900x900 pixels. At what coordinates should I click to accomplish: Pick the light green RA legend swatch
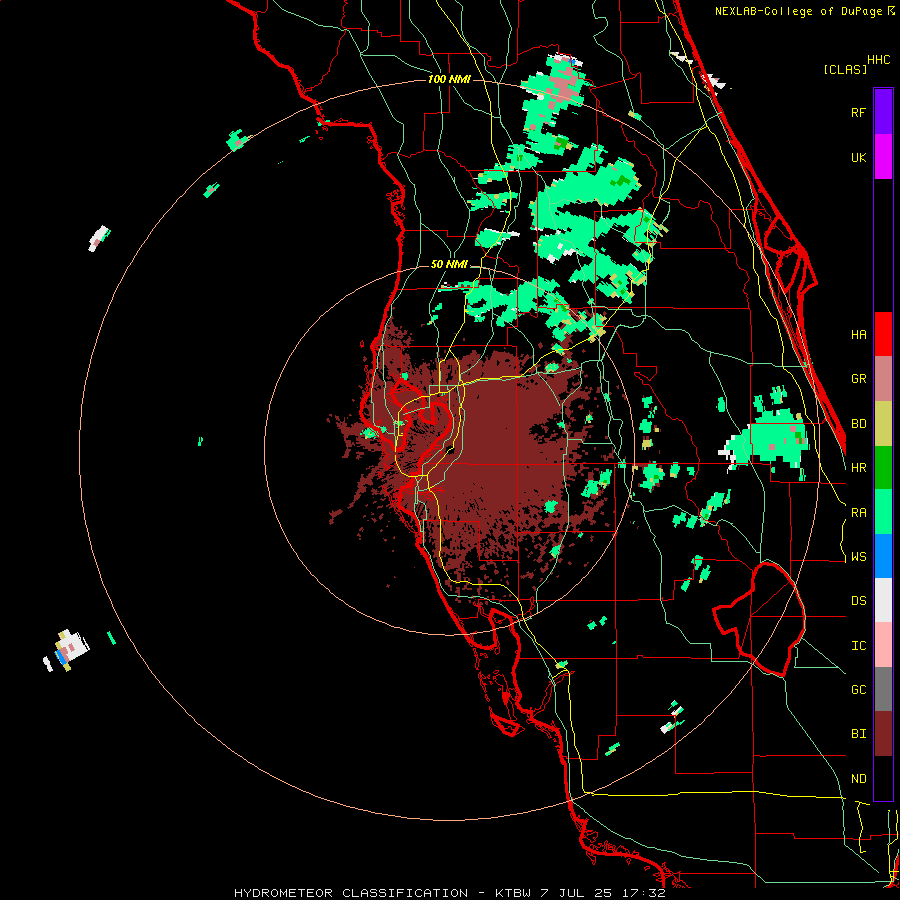(883, 512)
